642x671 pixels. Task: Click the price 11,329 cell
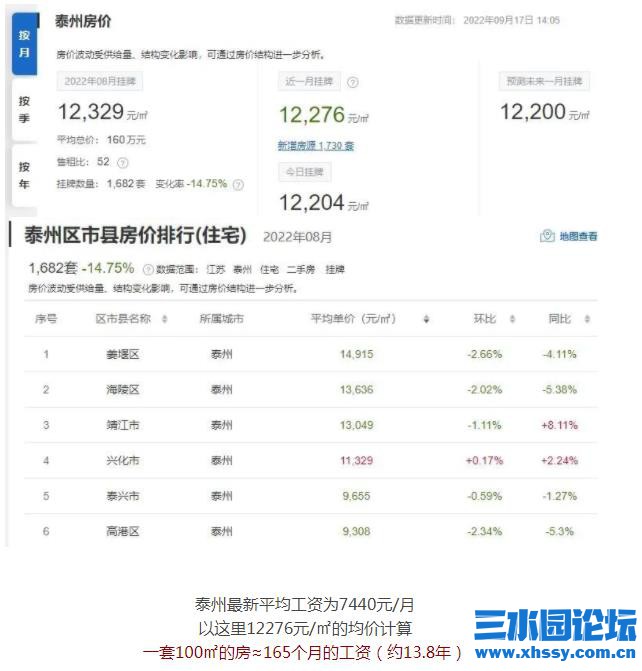click(x=357, y=461)
